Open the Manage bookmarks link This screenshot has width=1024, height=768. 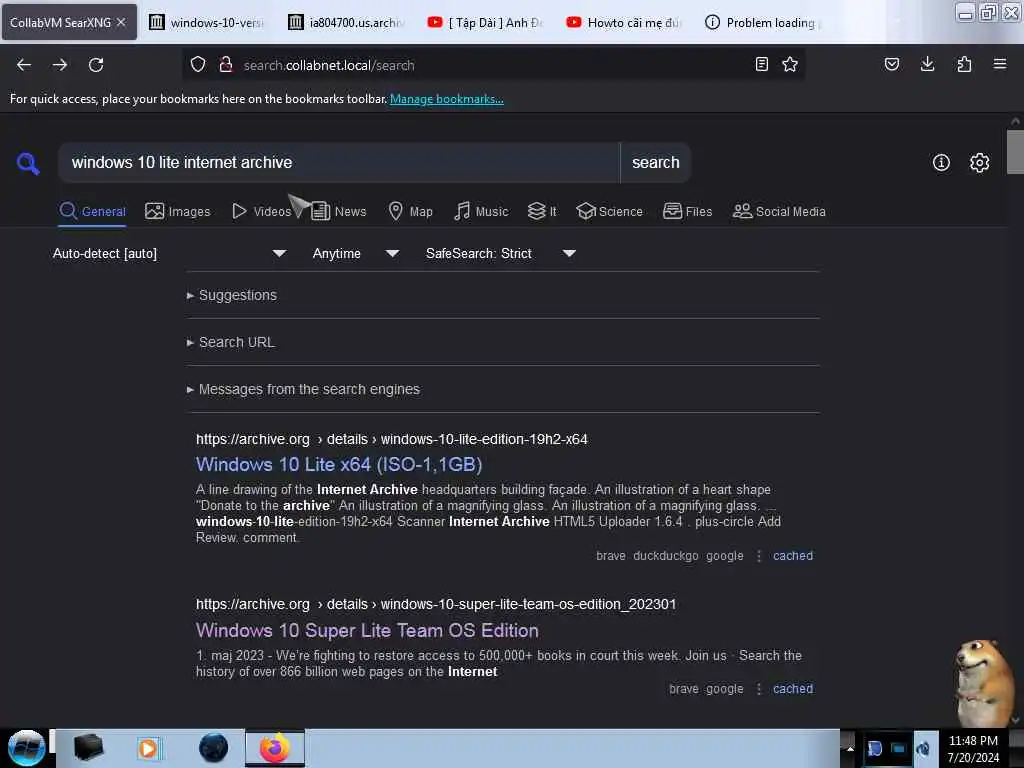click(447, 99)
